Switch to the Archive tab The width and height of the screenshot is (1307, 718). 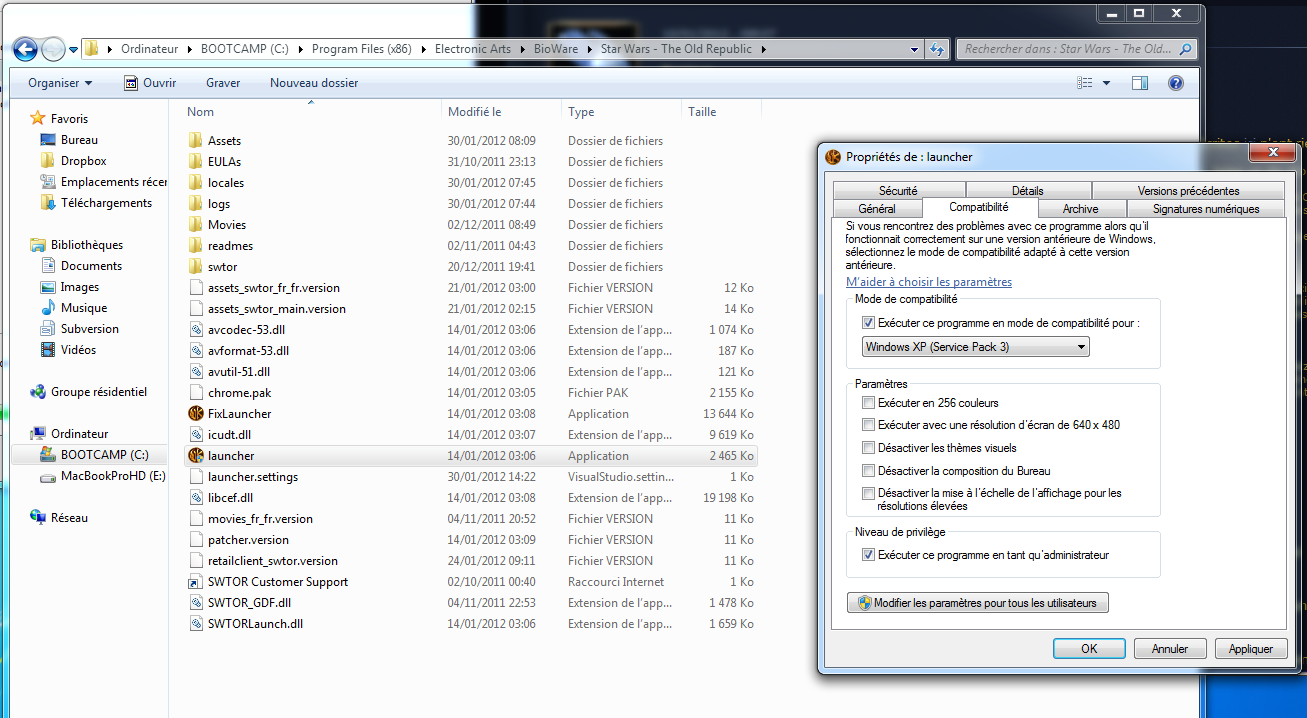coord(1081,209)
